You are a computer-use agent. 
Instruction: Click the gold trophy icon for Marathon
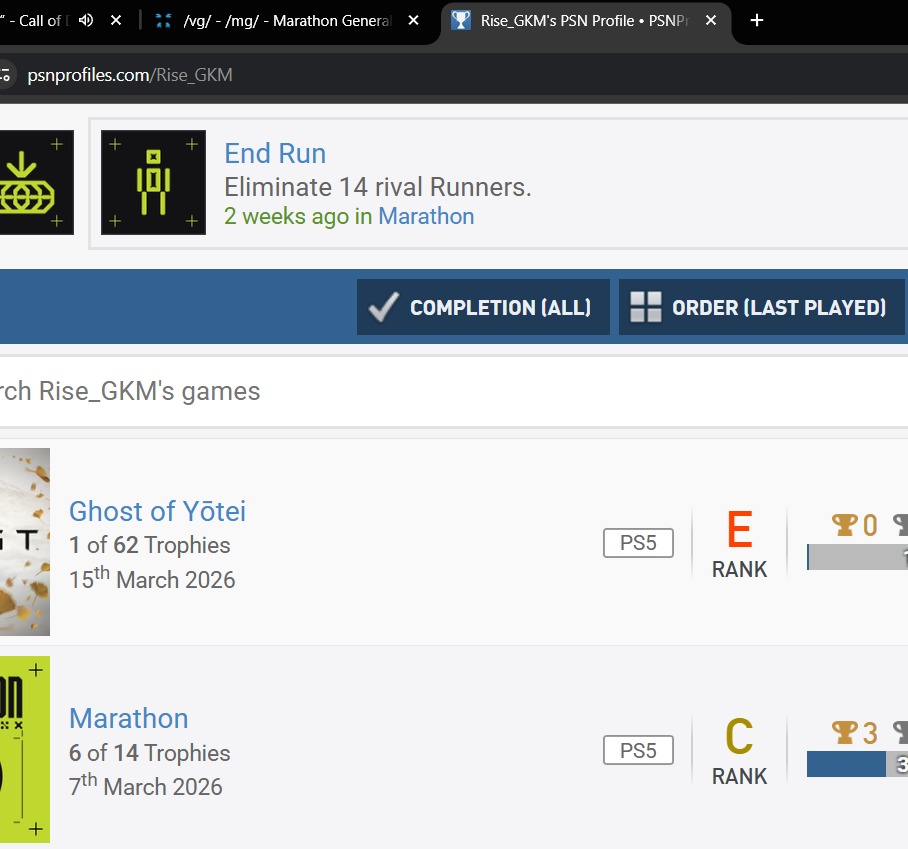coord(844,733)
